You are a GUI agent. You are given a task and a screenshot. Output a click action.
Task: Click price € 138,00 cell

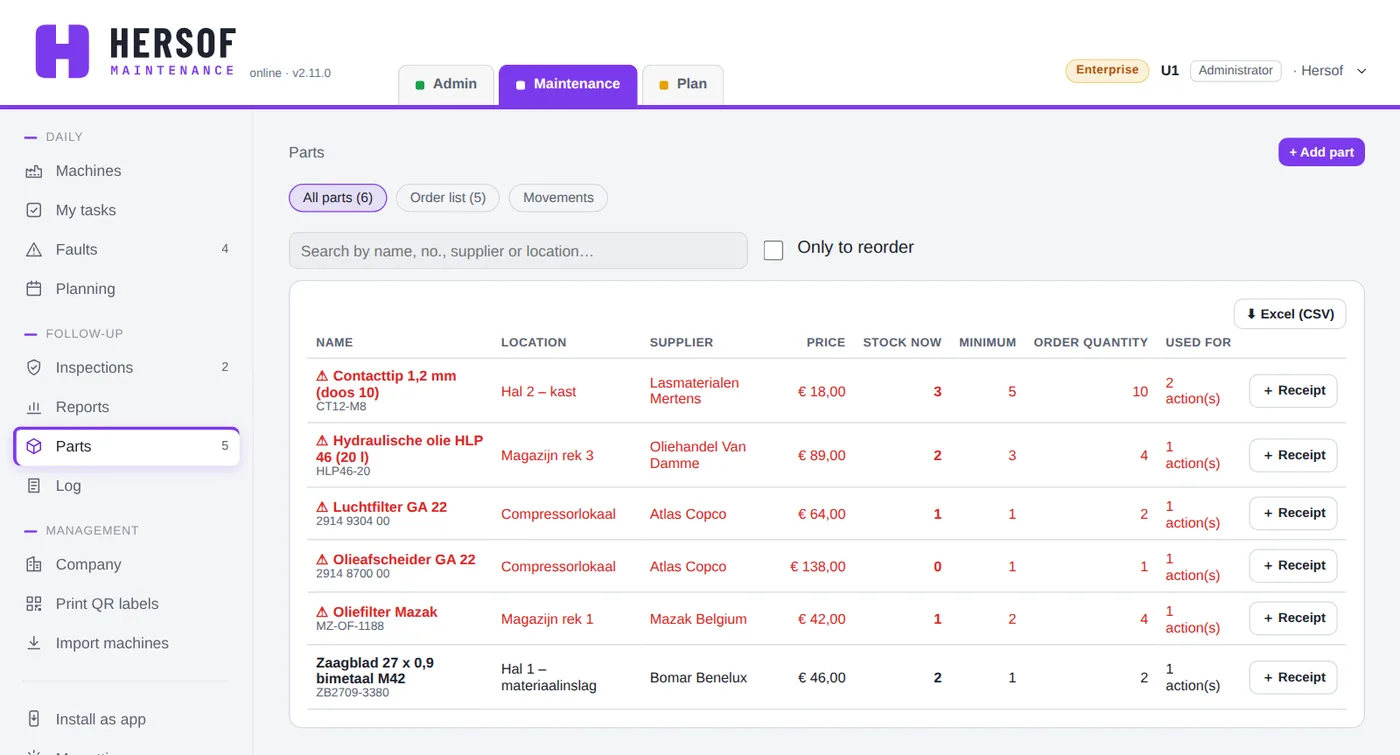818,567
